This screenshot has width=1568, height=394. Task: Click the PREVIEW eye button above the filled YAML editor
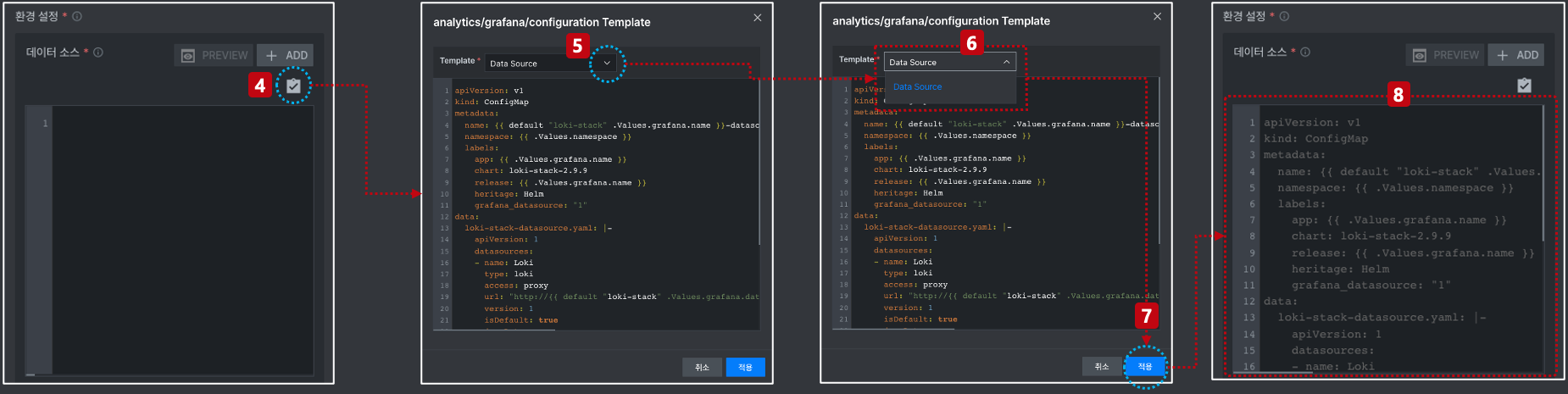1445,55
